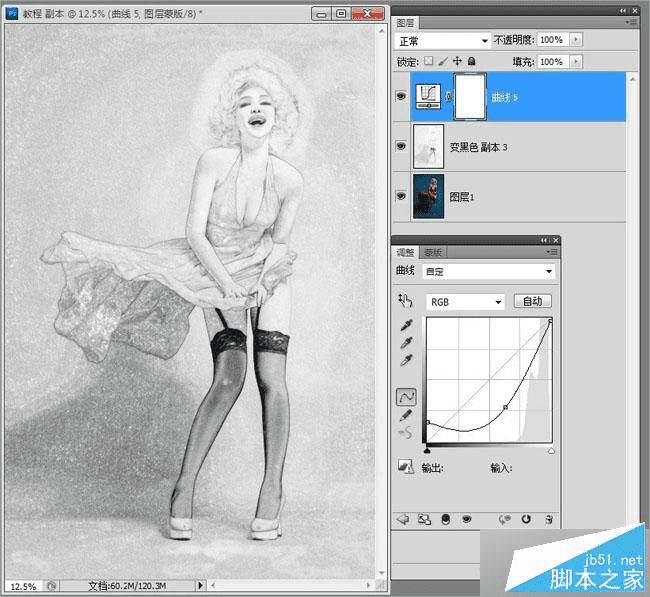Screen dimensions: 650x597
Task: Select the edit points curve tool
Action: point(405,396)
